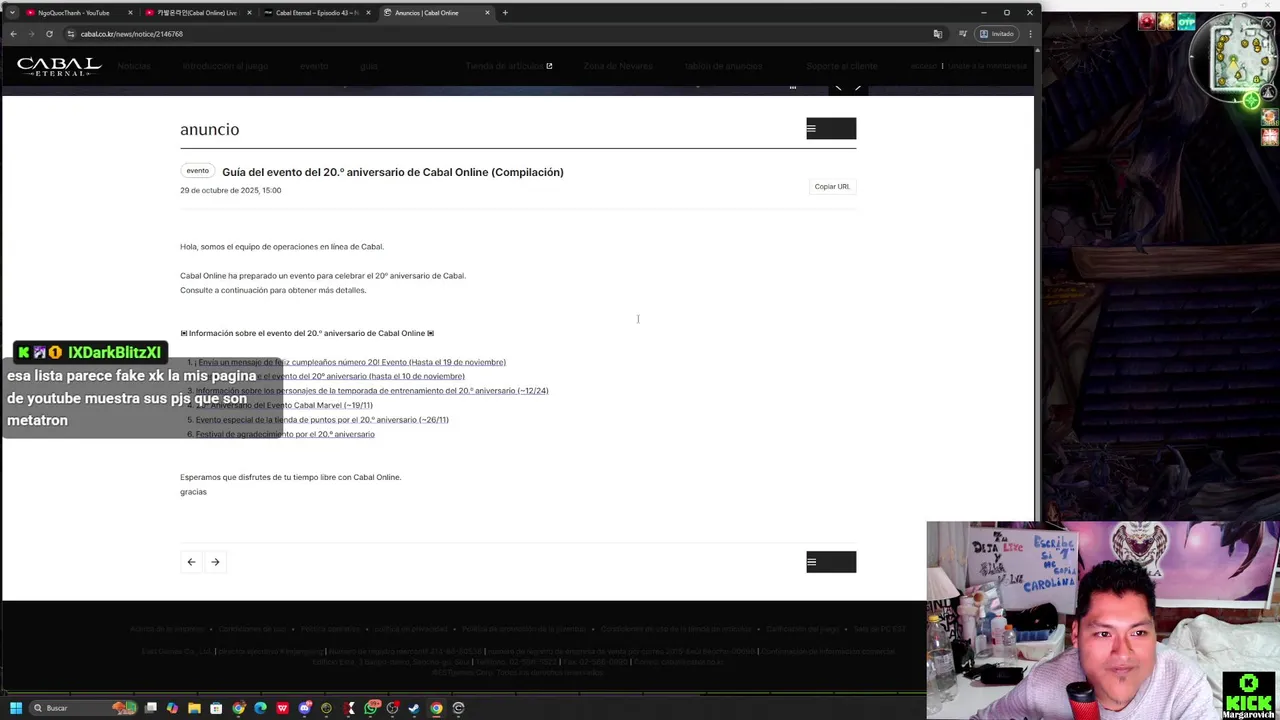Go to previous announcement with left arrow

(191, 562)
